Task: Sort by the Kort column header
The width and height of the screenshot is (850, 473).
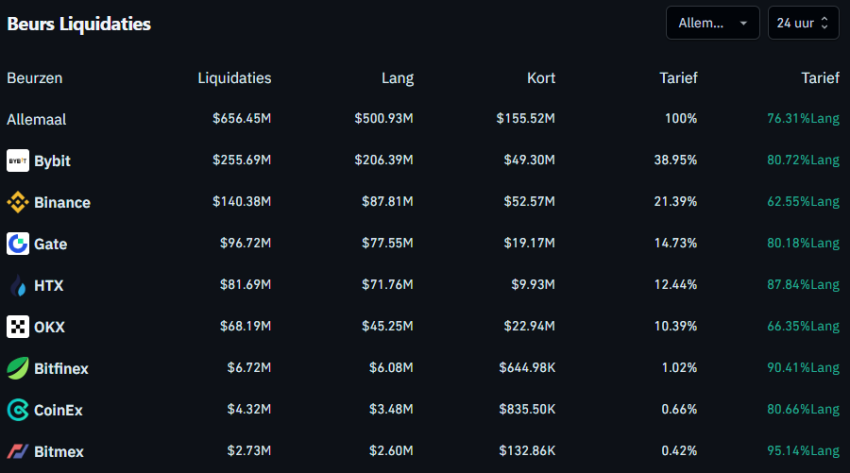Action: point(541,78)
